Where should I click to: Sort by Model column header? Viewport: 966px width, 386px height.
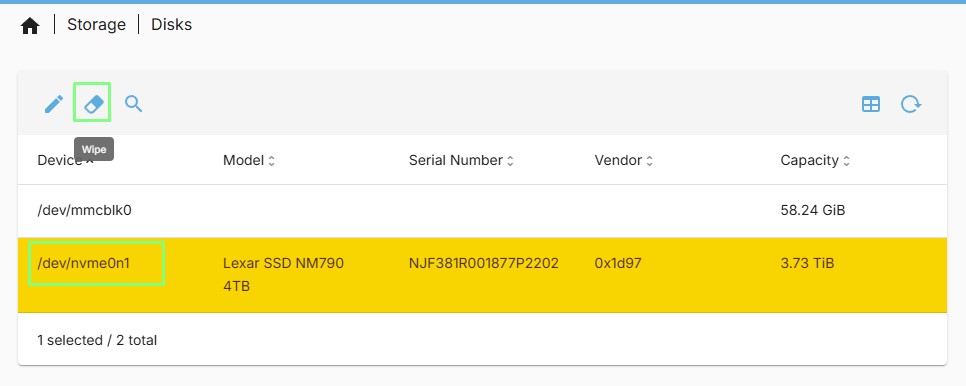click(x=249, y=161)
